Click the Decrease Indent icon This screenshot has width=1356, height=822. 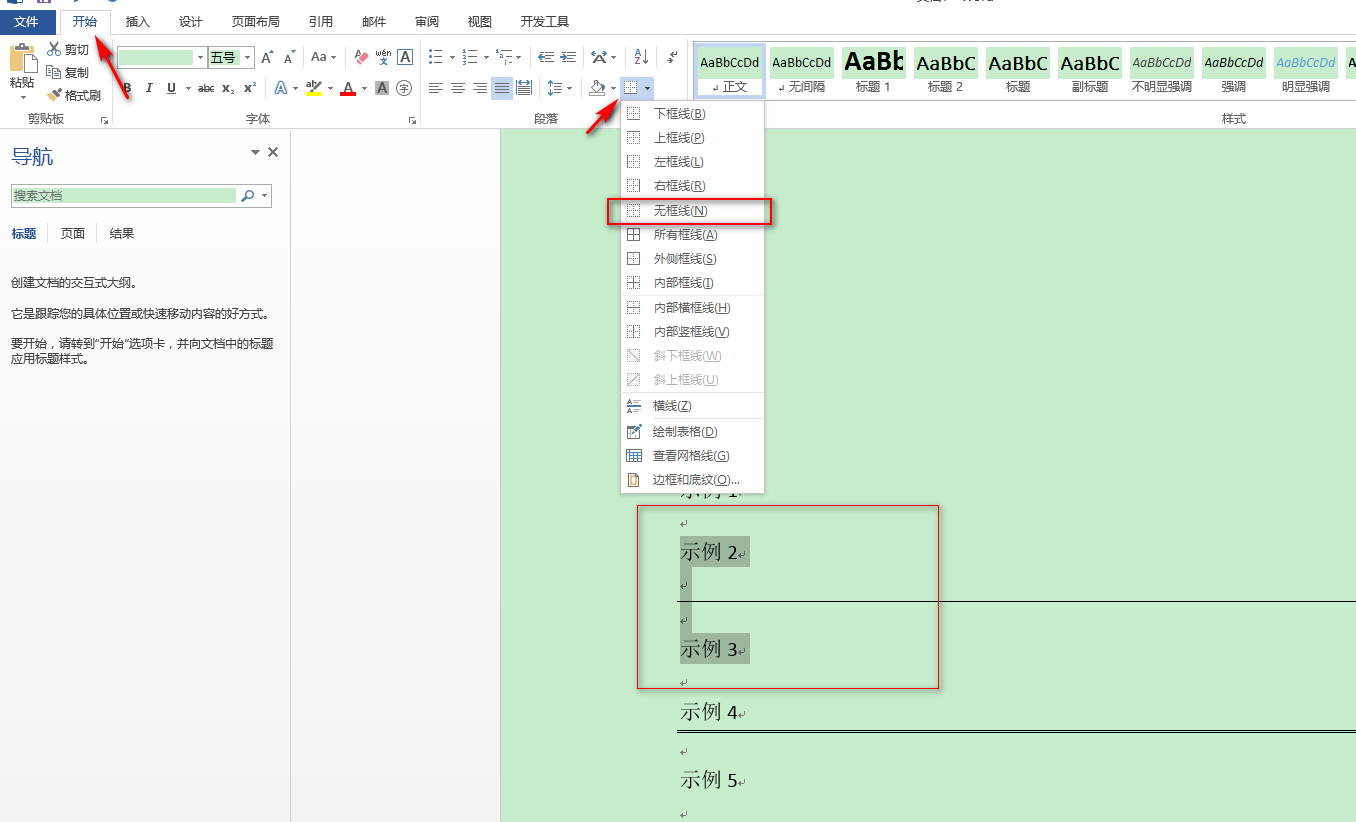pyautogui.click(x=546, y=57)
